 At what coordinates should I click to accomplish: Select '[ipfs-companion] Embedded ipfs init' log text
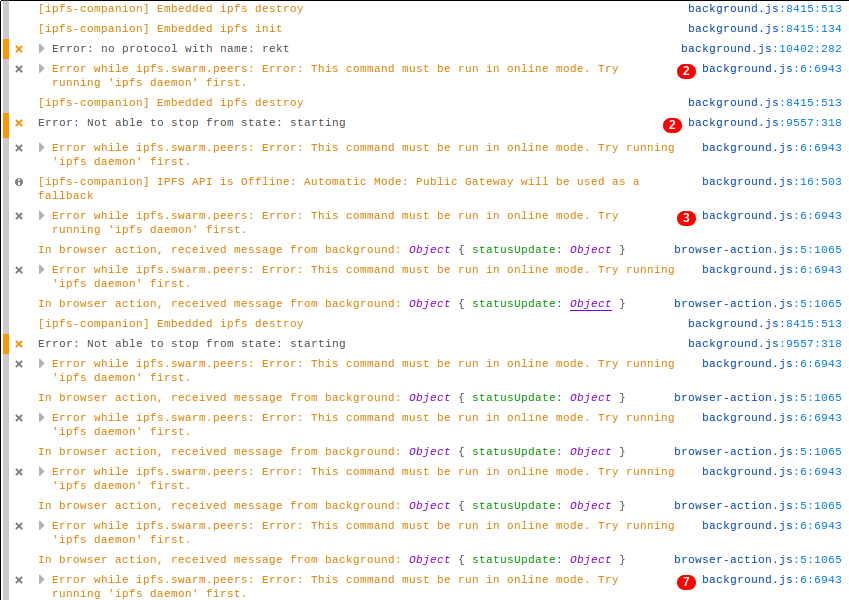[x=160, y=29]
